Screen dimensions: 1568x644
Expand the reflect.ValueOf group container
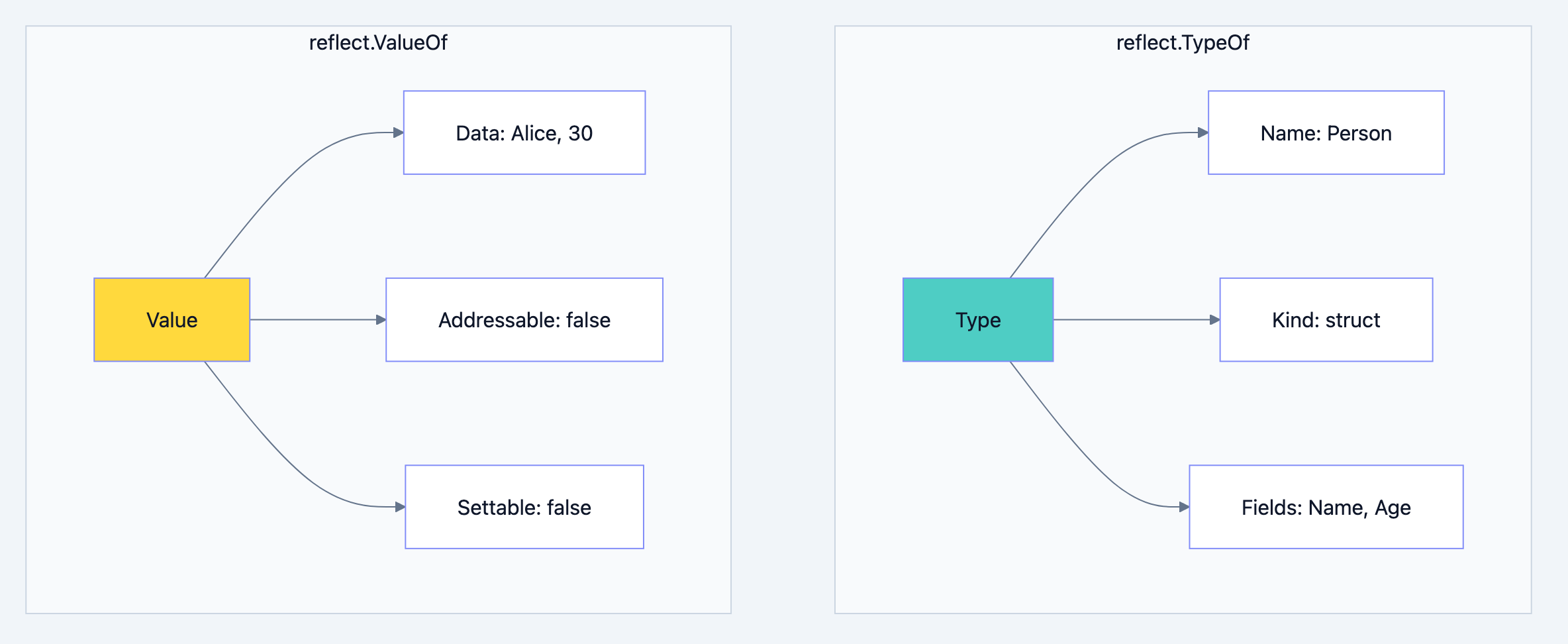pos(379,43)
